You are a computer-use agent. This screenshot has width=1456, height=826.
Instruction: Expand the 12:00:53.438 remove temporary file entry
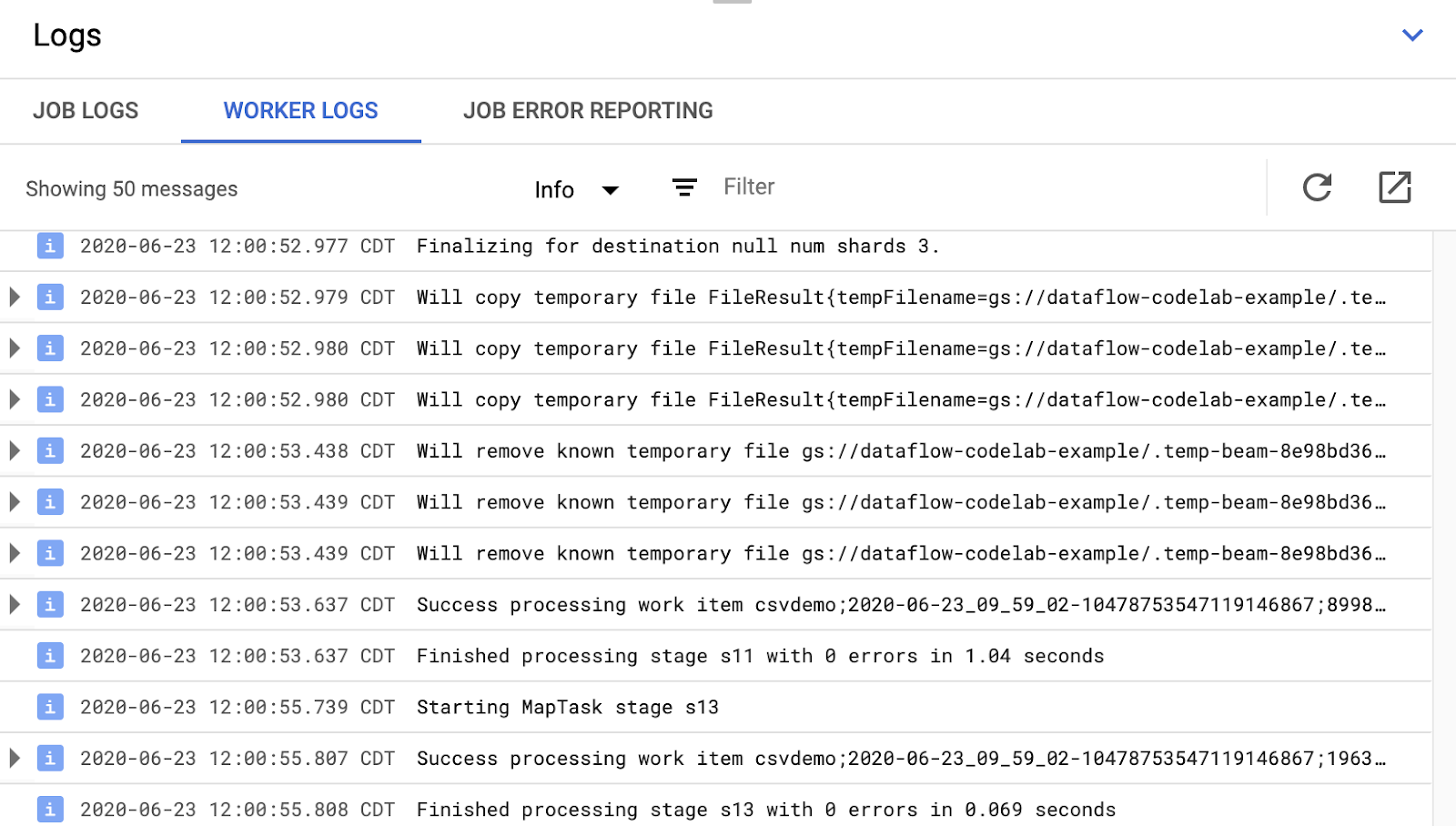coord(15,451)
